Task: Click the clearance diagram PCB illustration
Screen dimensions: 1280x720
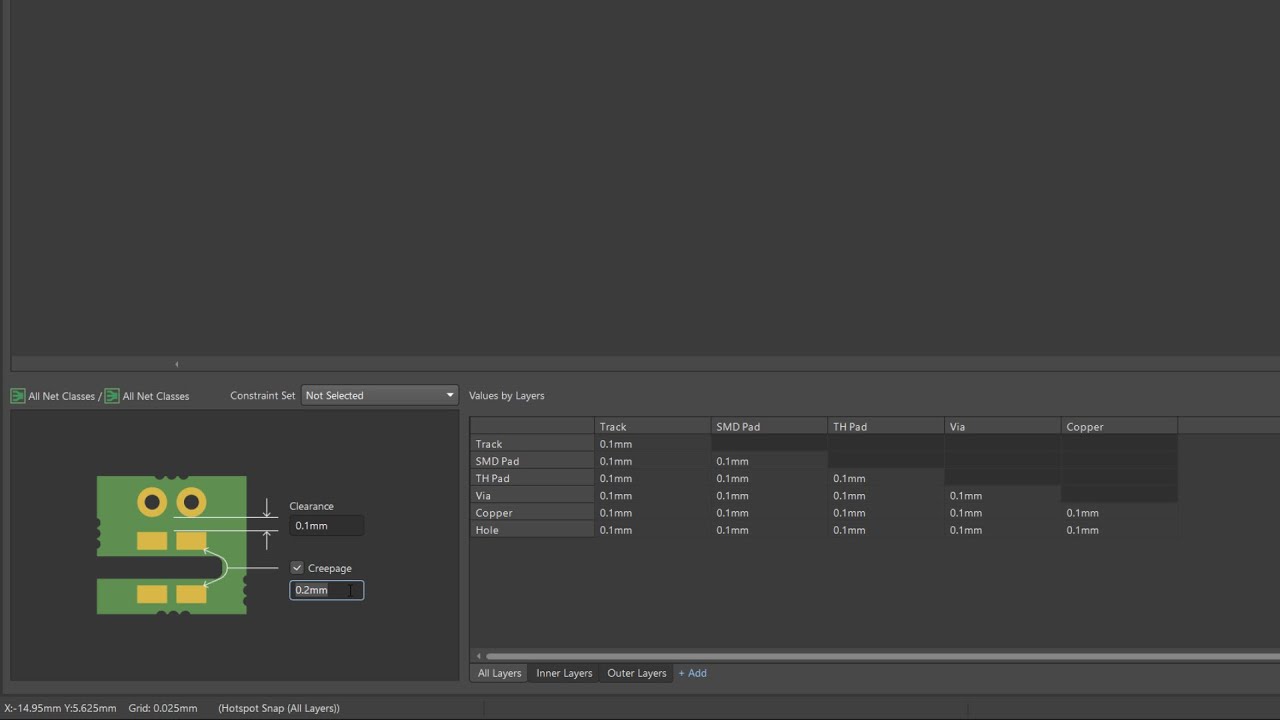Action: point(171,545)
